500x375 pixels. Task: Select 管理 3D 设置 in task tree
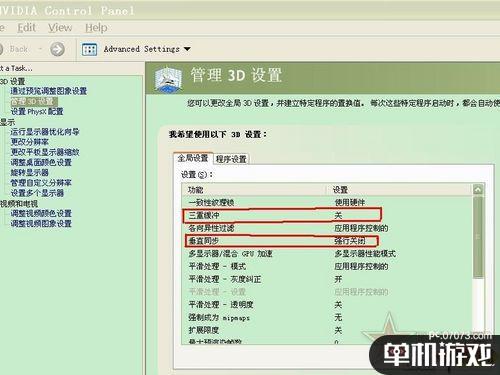point(34,101)
